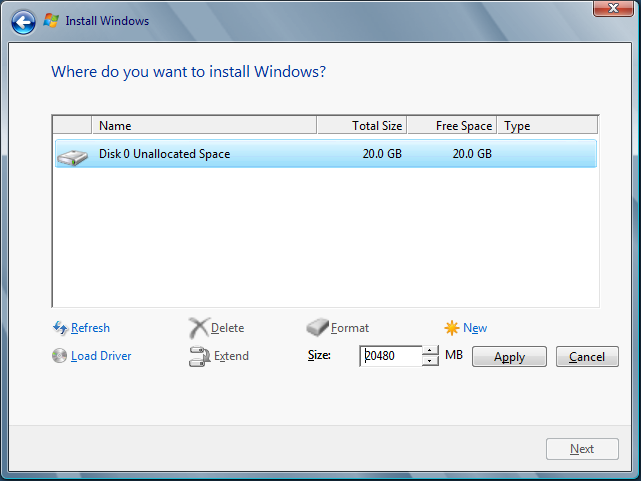Click the disk drive icon for Disk 0
641x481 pixels.
click(x=72, y=157)
